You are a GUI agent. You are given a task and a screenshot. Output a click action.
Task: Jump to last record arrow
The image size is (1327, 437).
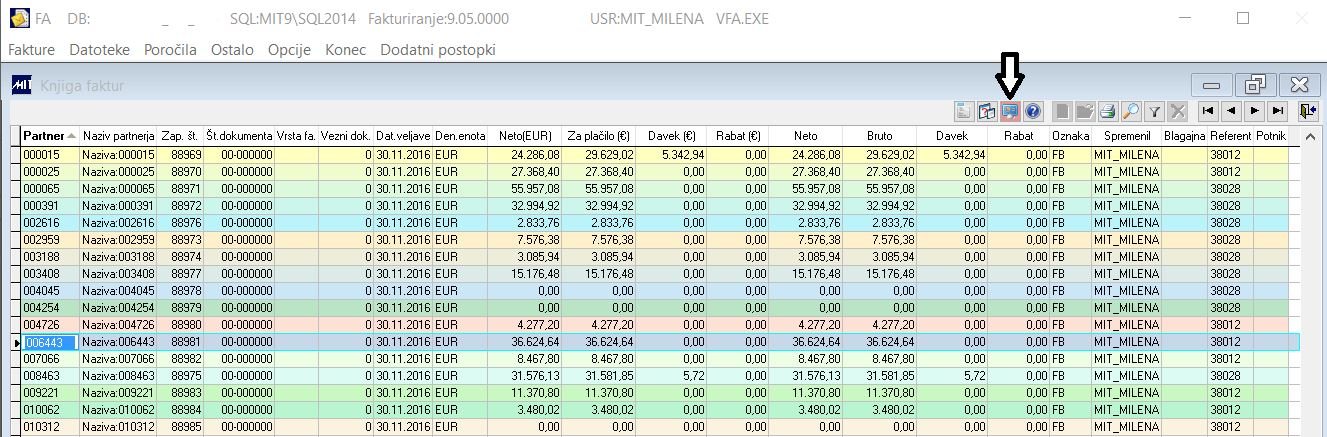pos(1277,111)
